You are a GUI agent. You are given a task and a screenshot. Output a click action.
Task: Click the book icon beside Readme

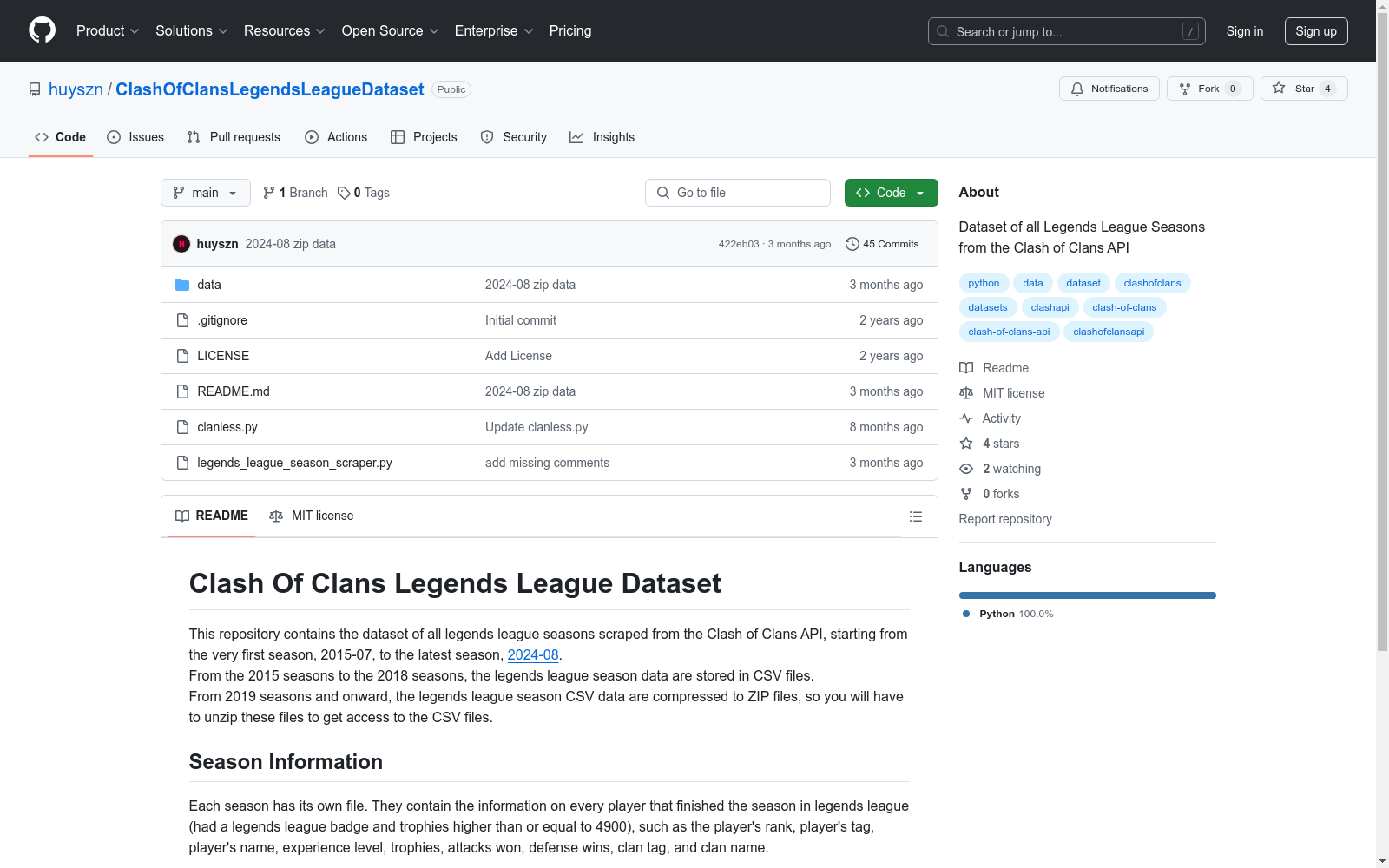(x=966, y=368)
